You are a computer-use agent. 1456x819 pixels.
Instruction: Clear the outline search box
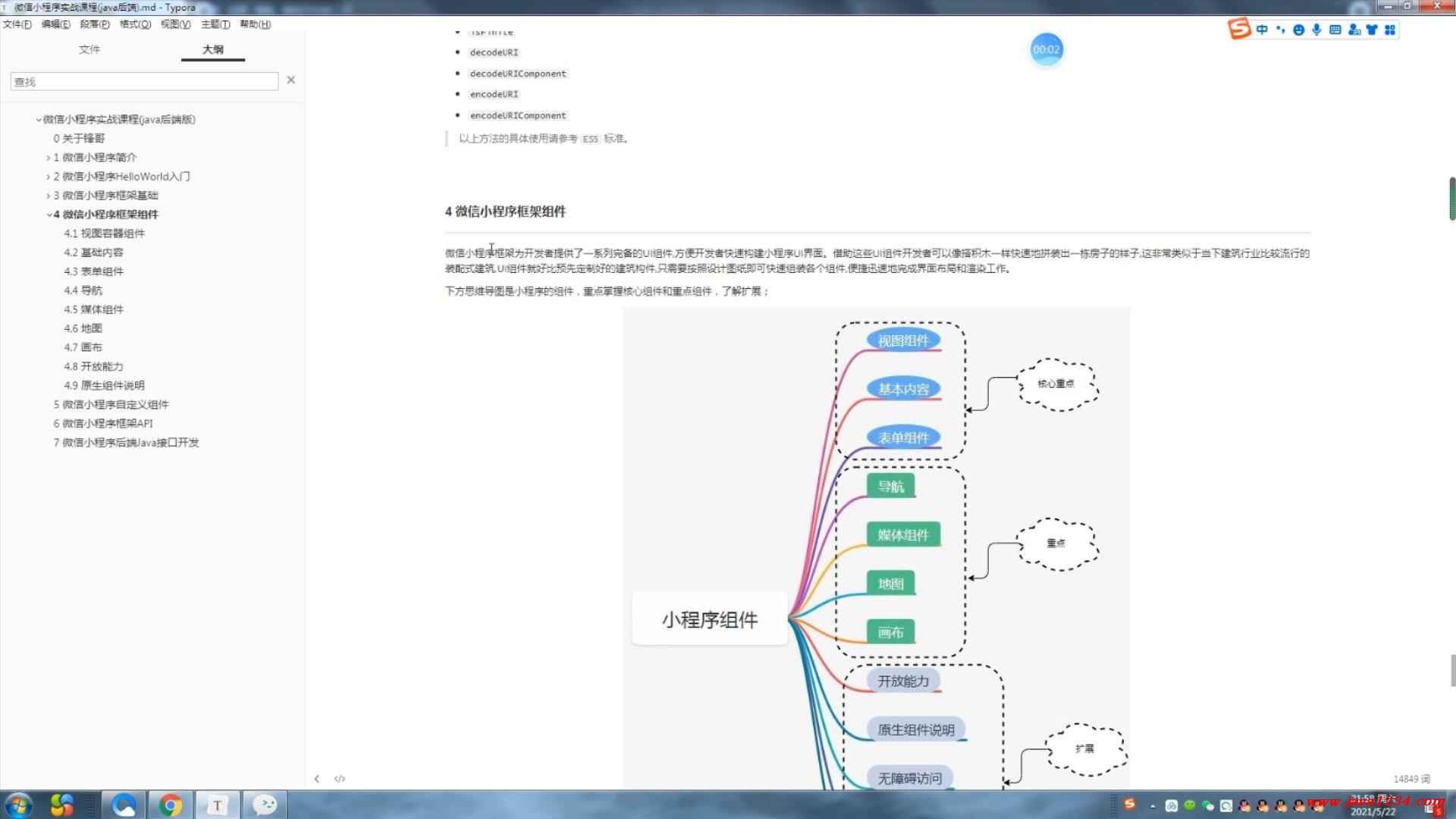[x=290, y=80]
